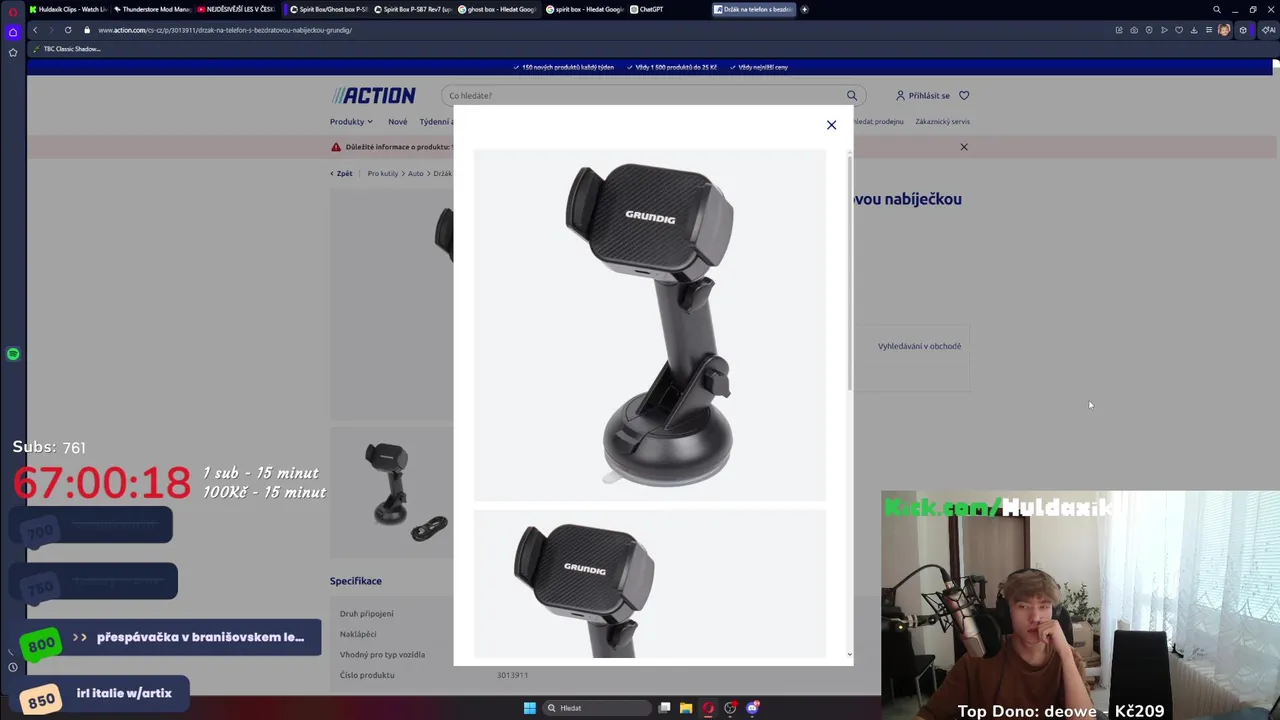
Task: Switch to ChatGPT tab
Action: (x=647, y=9)
